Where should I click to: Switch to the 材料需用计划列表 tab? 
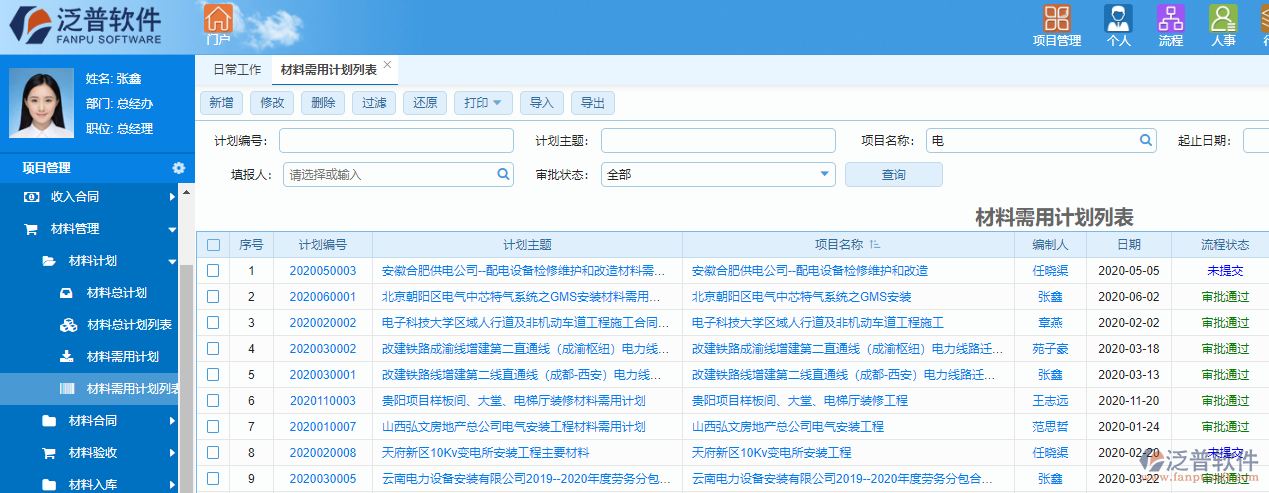329,70
